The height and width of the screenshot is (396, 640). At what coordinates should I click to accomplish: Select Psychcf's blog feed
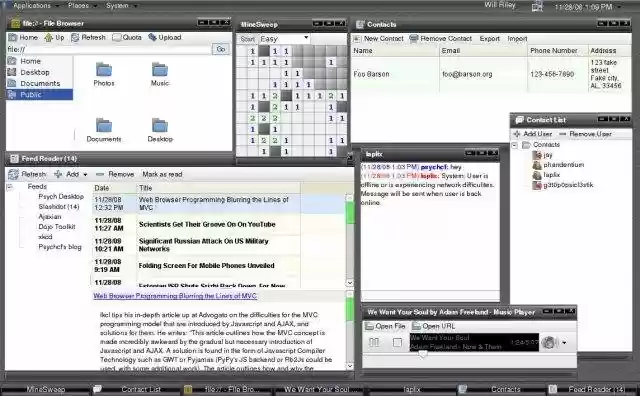[60, 247]
